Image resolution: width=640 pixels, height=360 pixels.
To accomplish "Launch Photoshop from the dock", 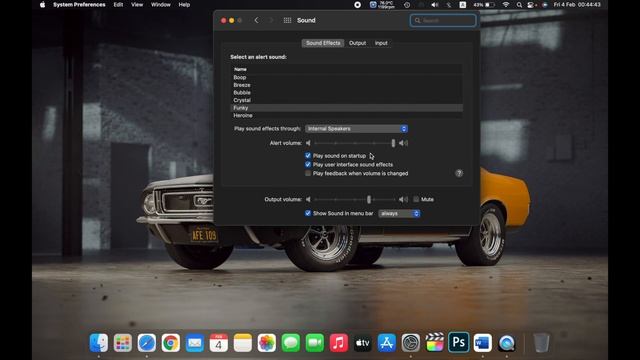I will [458, 342].
